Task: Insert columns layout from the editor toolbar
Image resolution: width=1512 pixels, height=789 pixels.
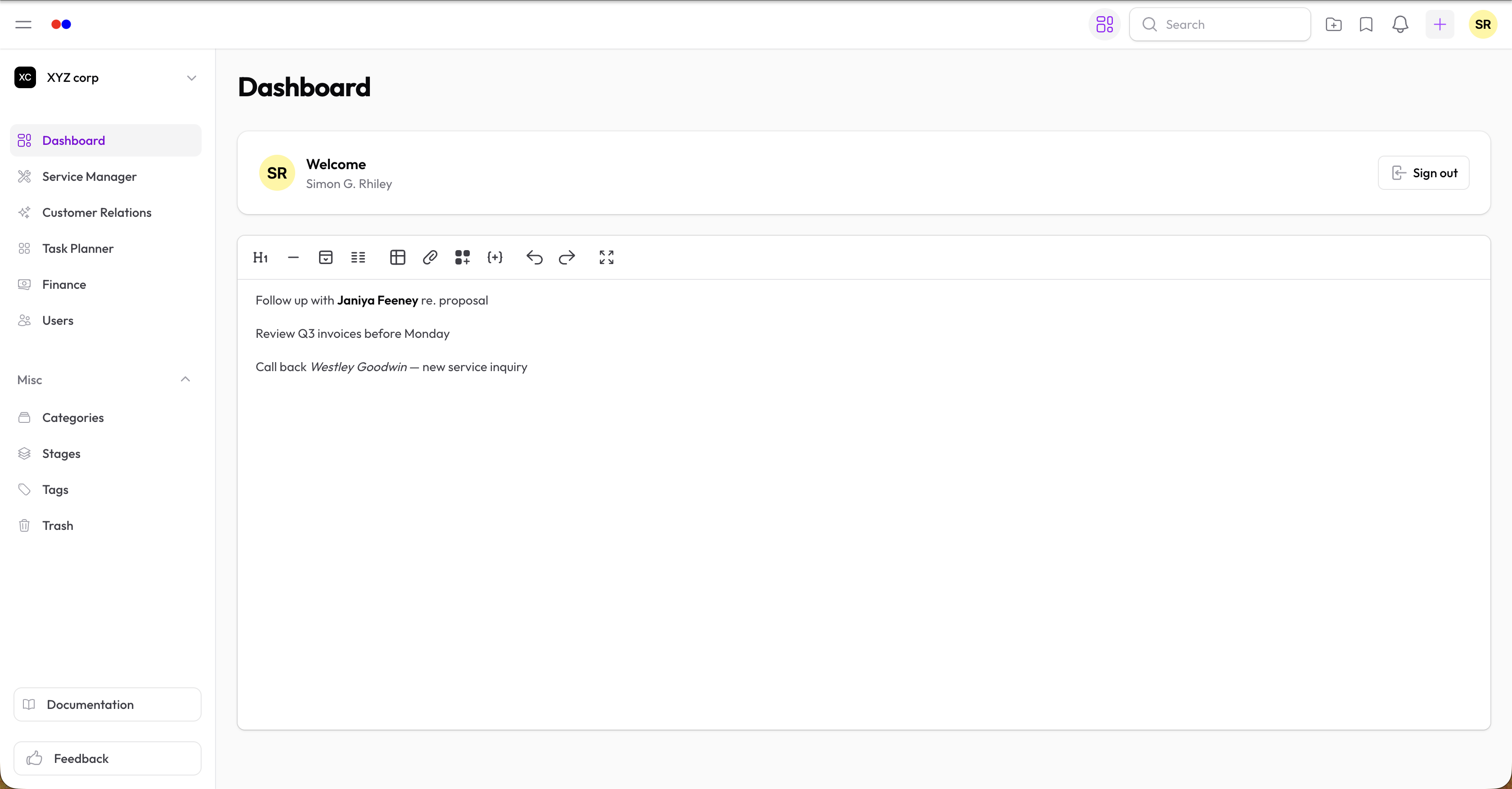Action: pyautogui.click(x=358, y=257)
